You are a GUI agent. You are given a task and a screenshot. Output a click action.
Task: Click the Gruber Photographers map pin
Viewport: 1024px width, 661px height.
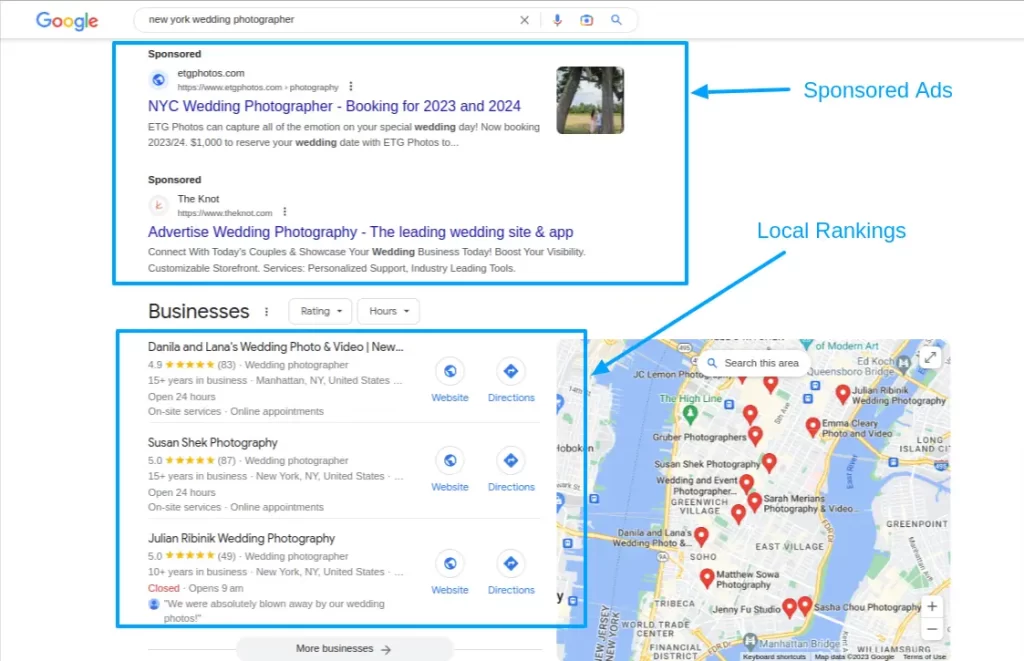click(x=755, y=436)
